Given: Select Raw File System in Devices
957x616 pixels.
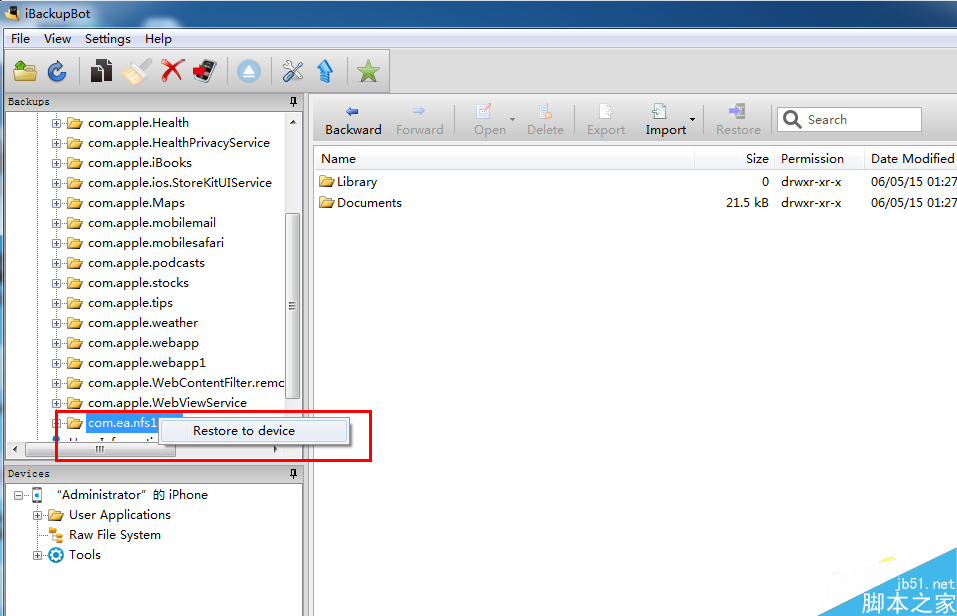Looking at the screenshot, I should click(115, 535).
